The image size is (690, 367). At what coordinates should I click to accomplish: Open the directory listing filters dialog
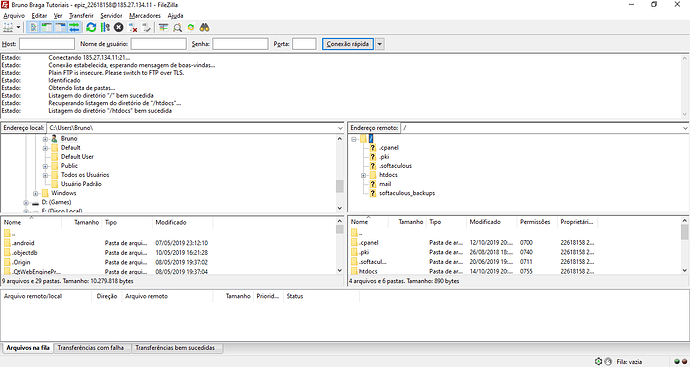pyautogui.click(x=163, y=28)
